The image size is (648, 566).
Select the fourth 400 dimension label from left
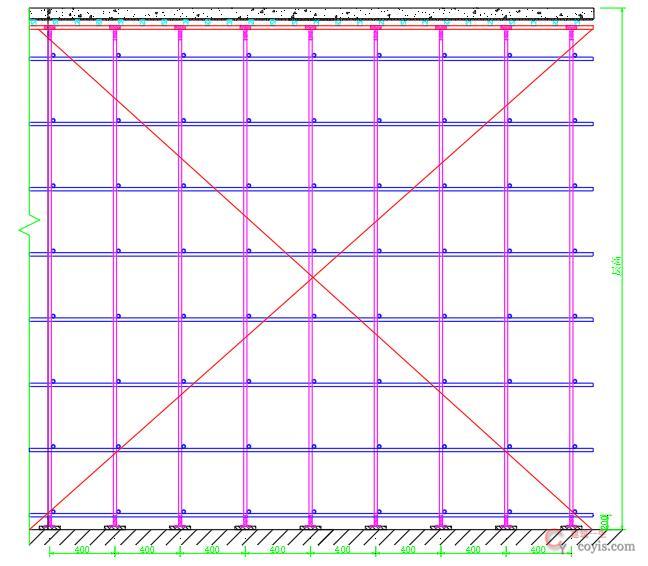click(278, 550)
